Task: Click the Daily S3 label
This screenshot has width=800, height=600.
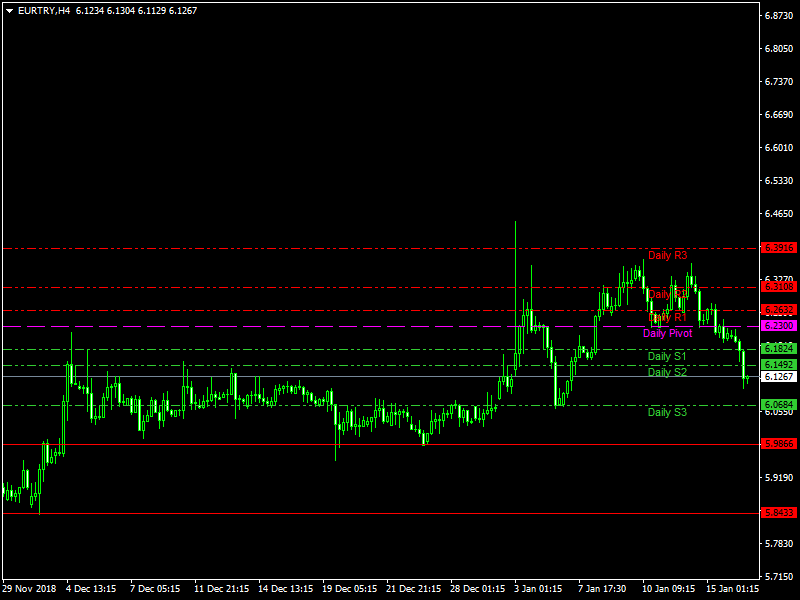Action: tap(667, 412)
